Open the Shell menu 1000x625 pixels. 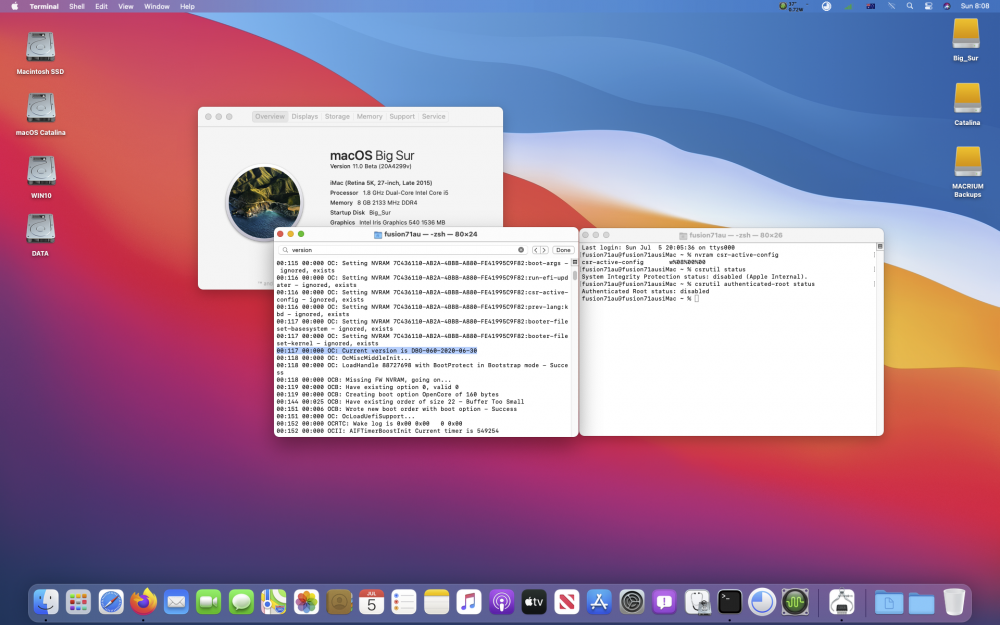(x=77, y=6)
